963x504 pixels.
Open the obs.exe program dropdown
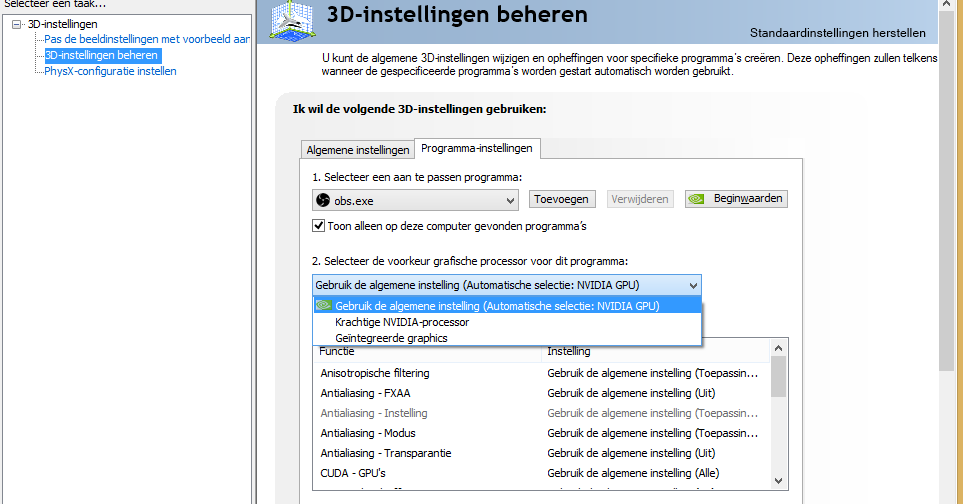[415, 200]
